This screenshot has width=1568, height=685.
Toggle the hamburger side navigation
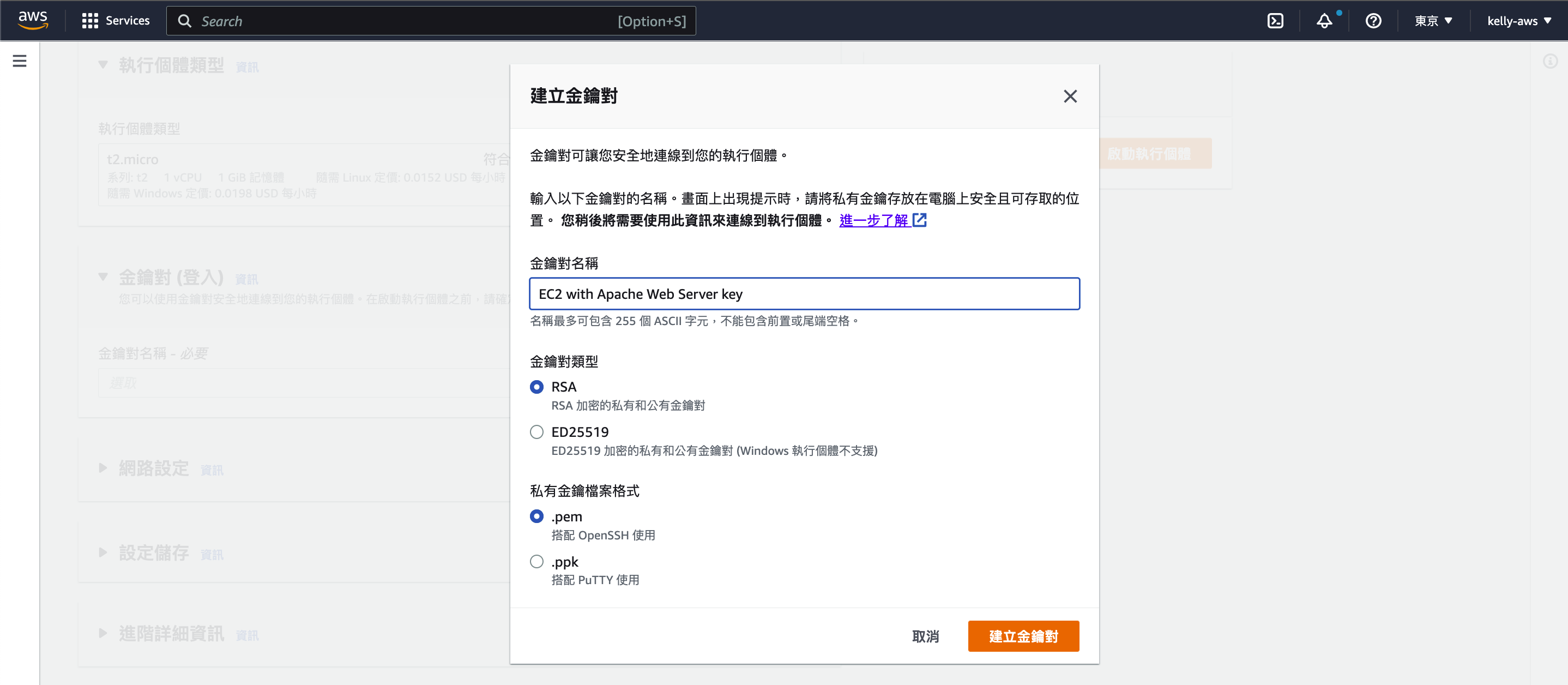pyautogui.click(x=20, y=61)
